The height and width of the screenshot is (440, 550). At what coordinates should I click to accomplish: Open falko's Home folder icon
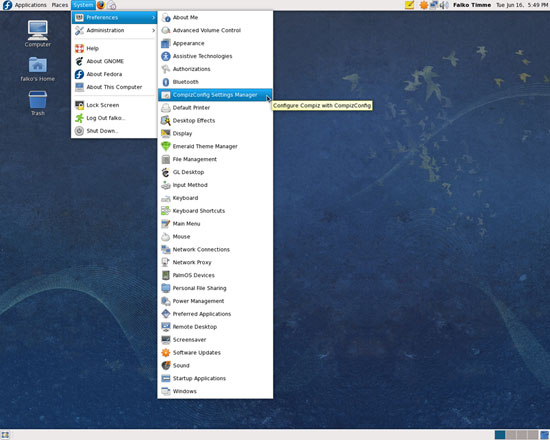click(38, 69)
